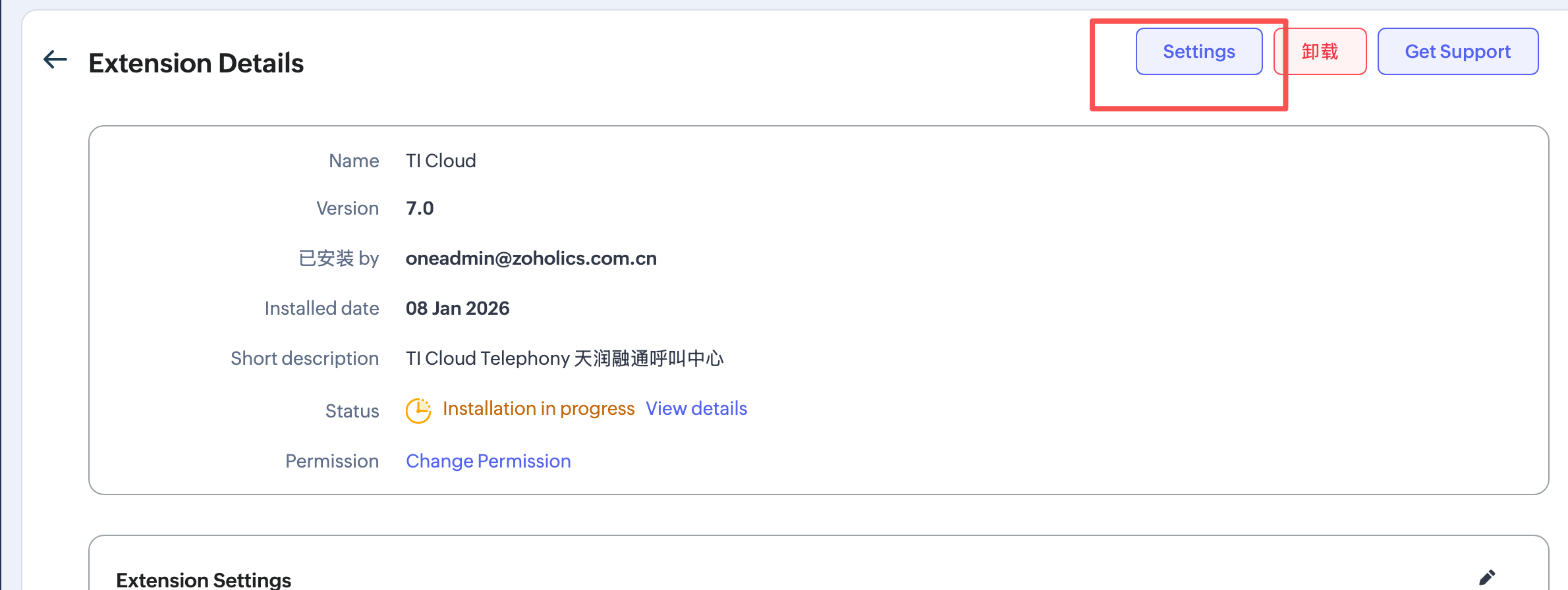This screenshot has height=590, width=1568.
Task: Click the pencil edit icon for Extension Settings
Action: 1487,577
